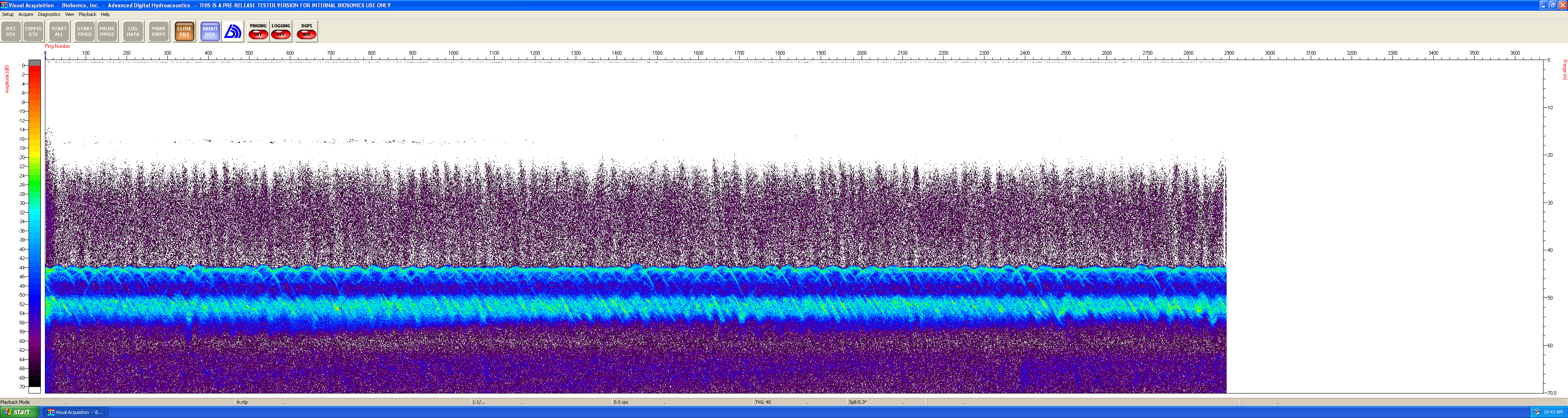Click the START PINGS toolbar button

click(85, 32)
